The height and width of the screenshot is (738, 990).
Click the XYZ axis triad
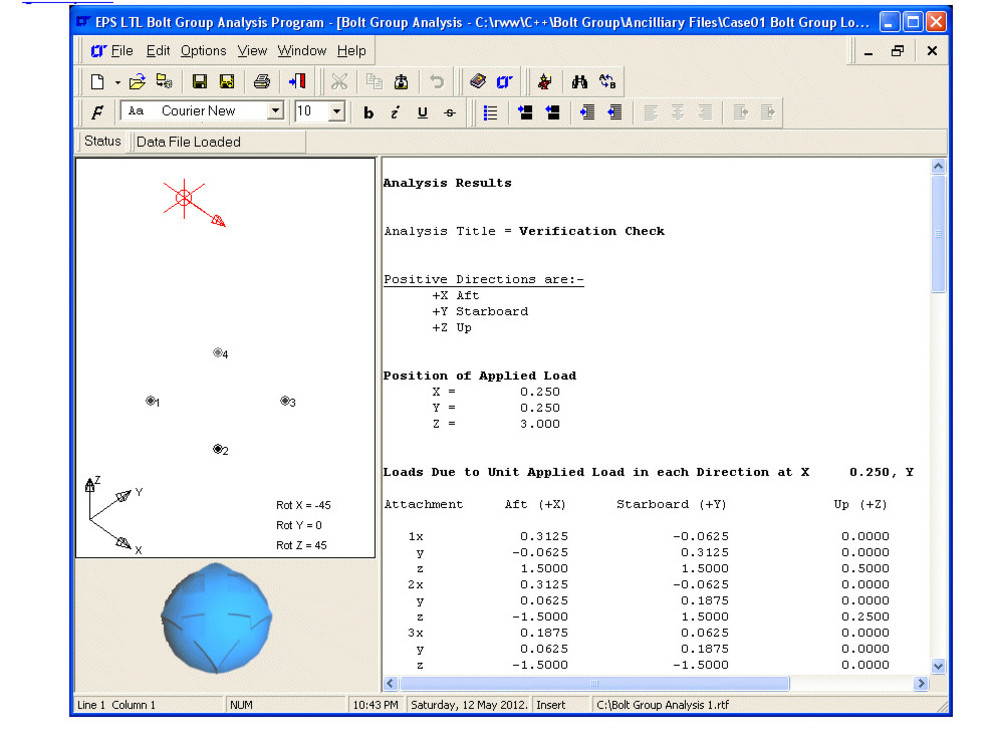[114, 516]
